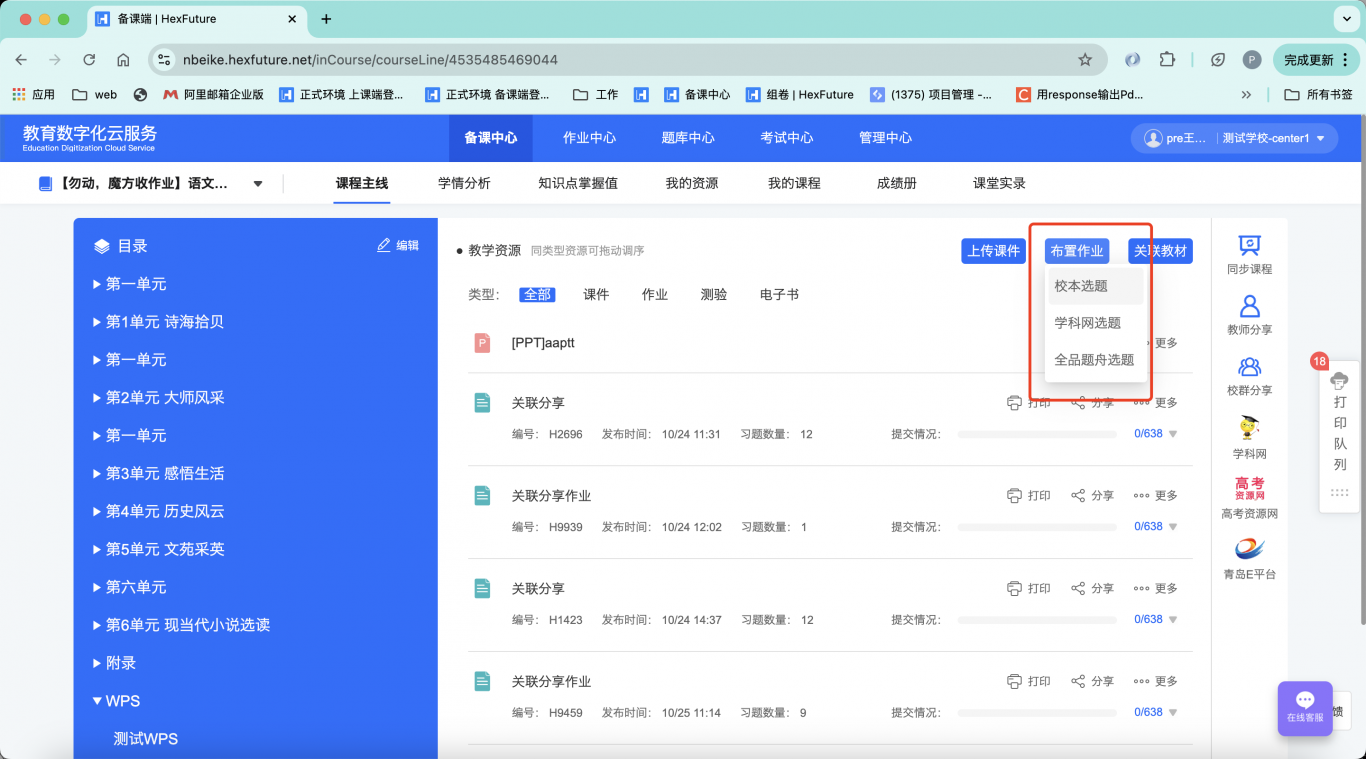Click the submission progress bar for H2696
The image size is (1366, 759).
(x=1037, y=435)
